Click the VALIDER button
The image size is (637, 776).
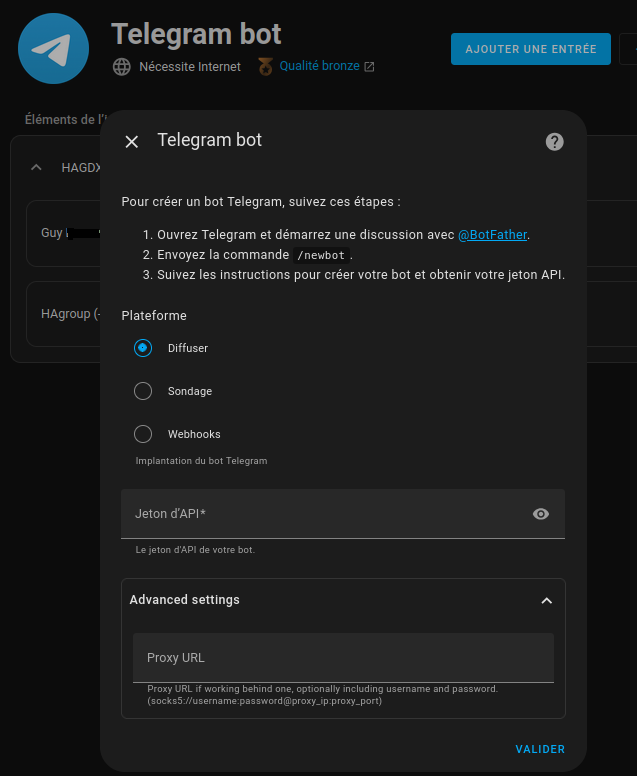(540, 749)
